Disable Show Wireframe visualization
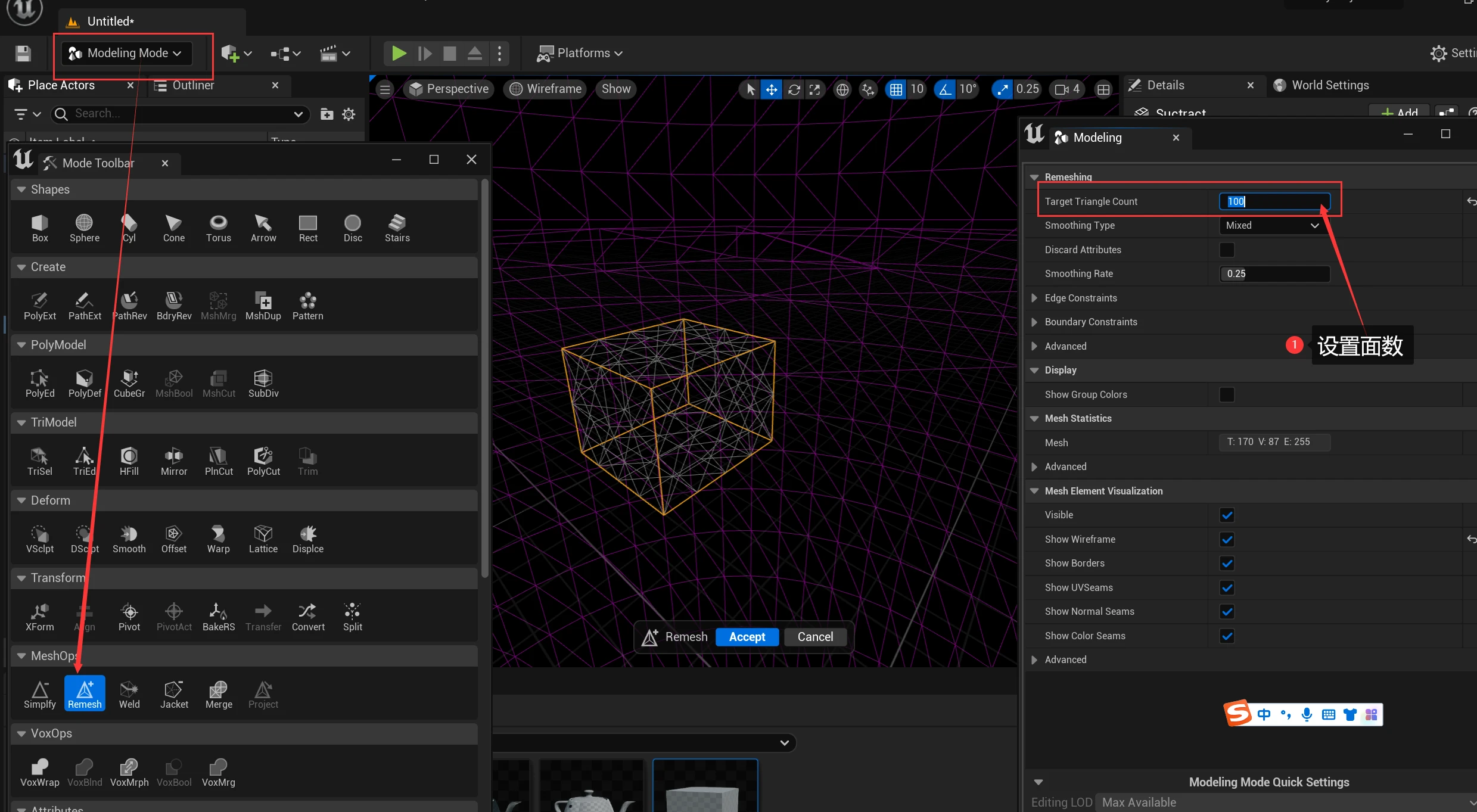1477x812 pixels. (1227, 539)
